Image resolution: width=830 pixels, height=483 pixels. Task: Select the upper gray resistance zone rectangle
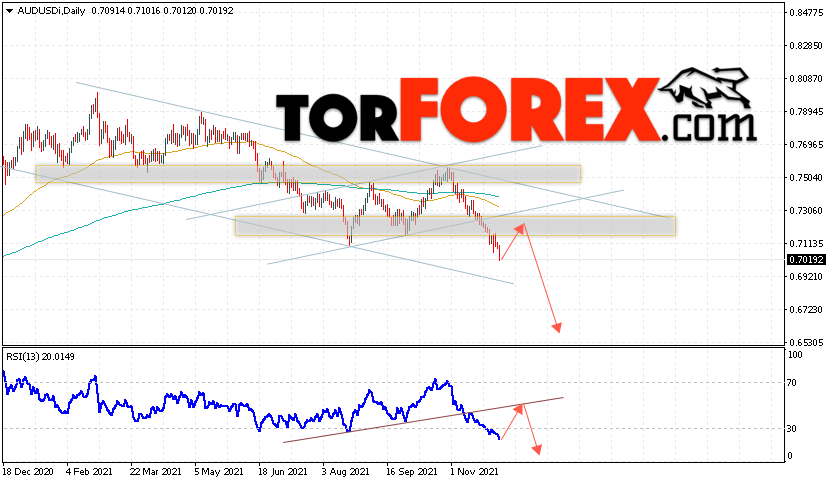click(308, 174)
